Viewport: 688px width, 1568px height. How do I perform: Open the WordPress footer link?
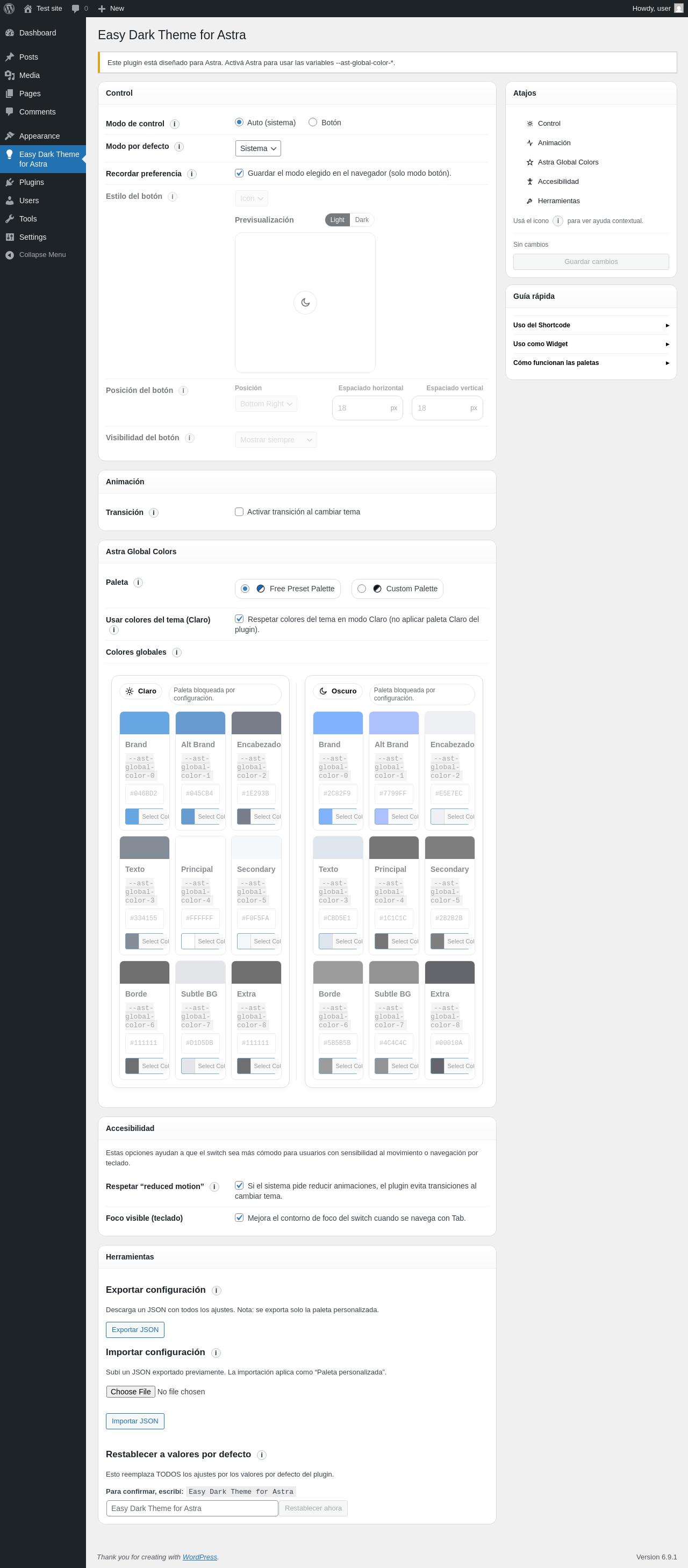pyautogui.click(x=200, y=1557)
